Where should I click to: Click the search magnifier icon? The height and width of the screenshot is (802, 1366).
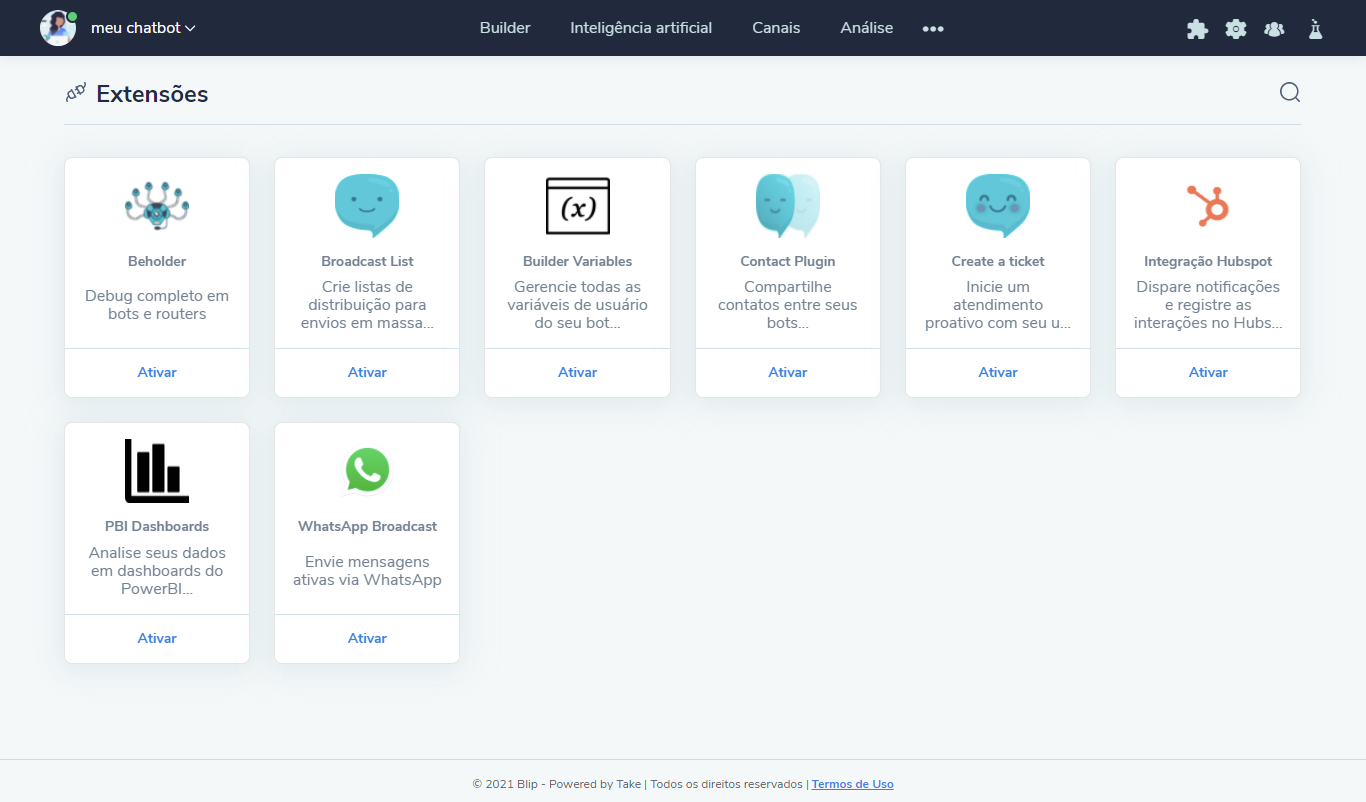click(x=1290, y=93)
